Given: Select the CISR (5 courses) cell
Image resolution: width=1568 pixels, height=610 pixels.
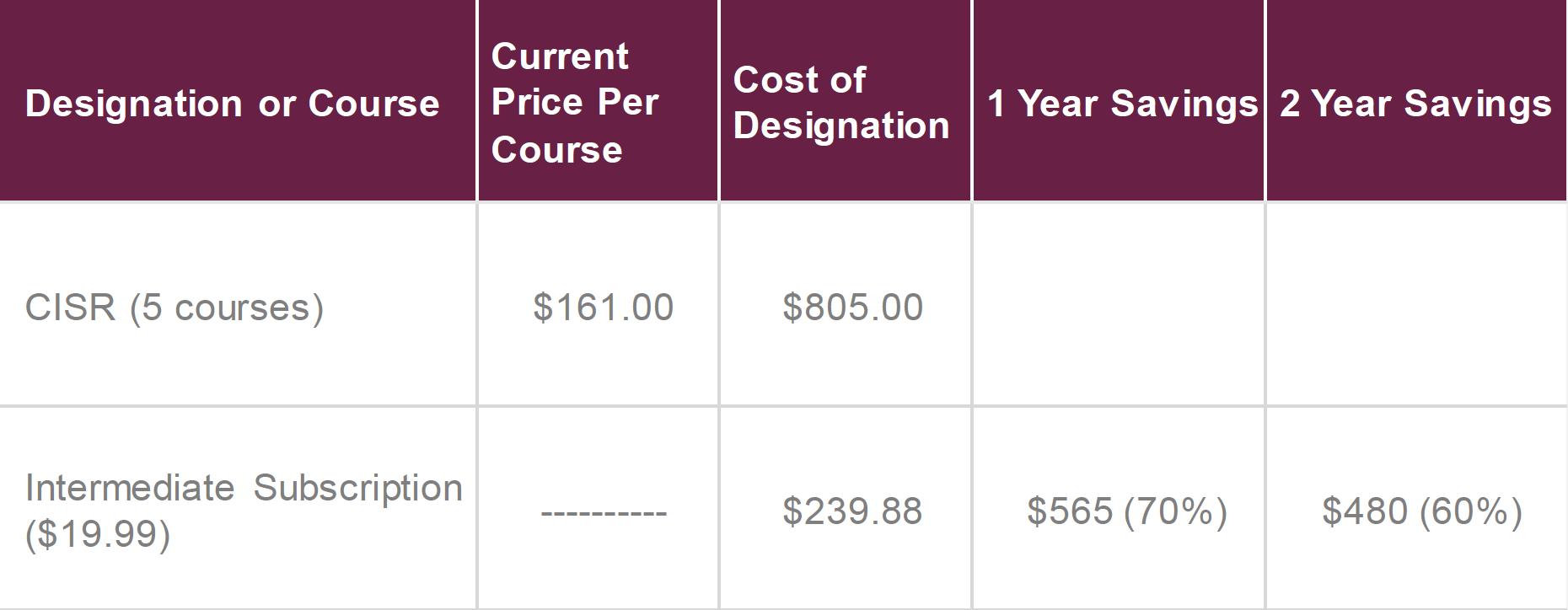Looking at the screenshot, I should (x=238, y=305).
